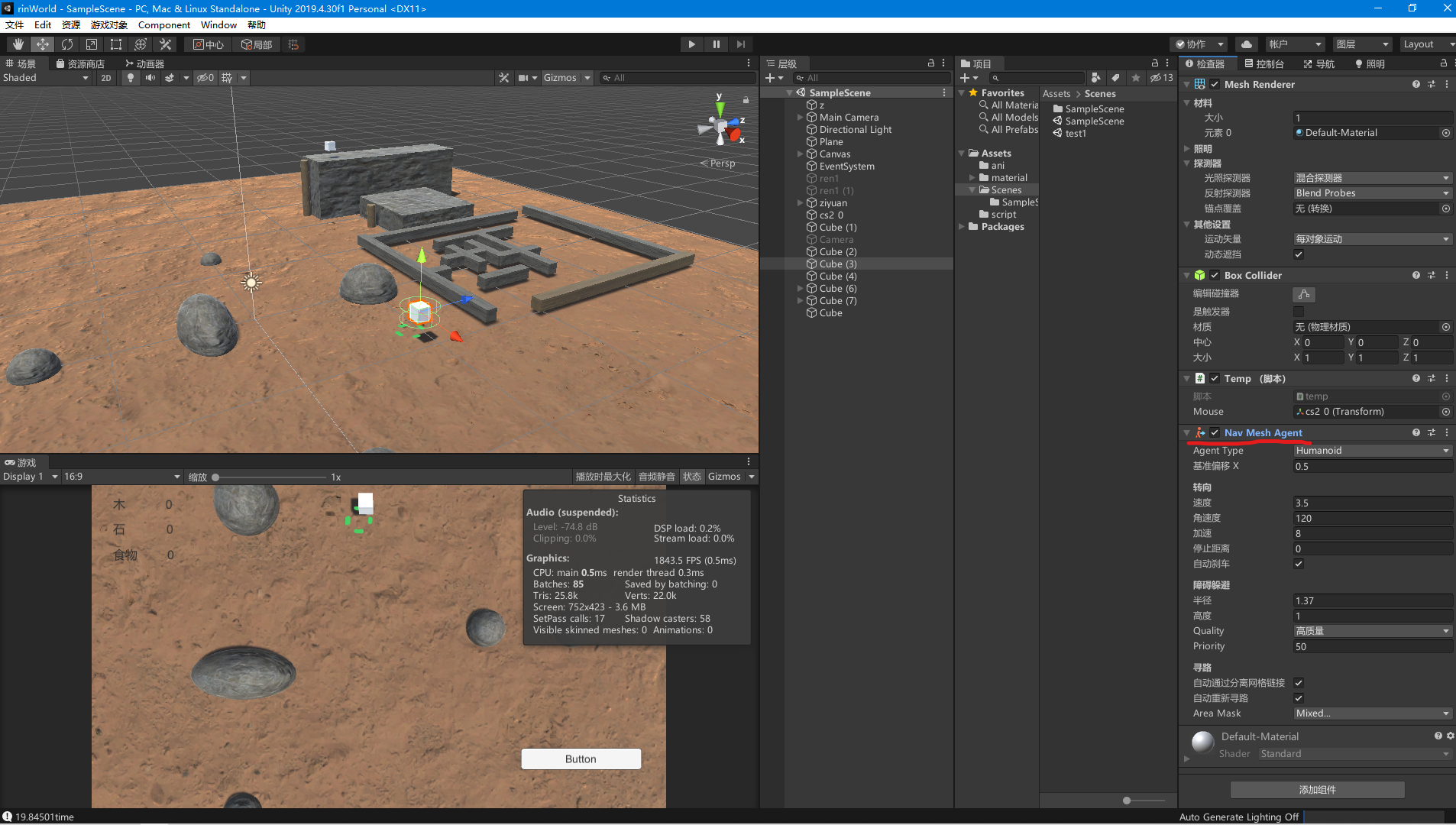The width and height of the screenshot is (1456, 825).
Task: Click Button in Game view
Action: pyautogui.click(x=581, y=759)
